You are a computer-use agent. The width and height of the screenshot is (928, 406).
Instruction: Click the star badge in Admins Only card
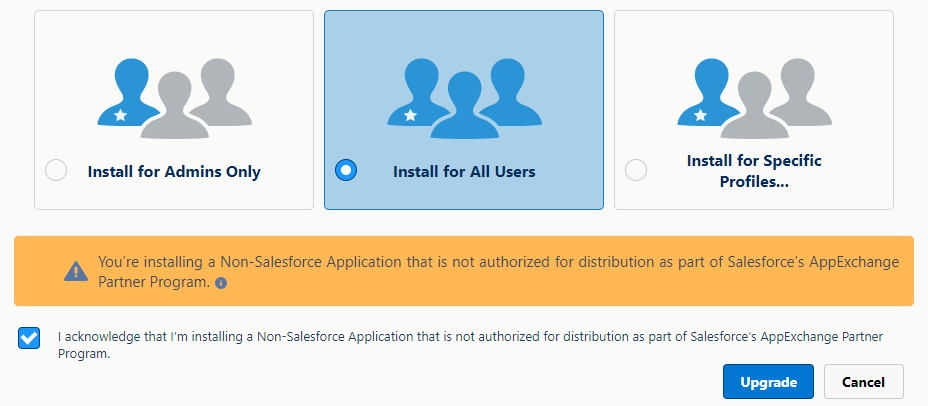tap(121, 115)
